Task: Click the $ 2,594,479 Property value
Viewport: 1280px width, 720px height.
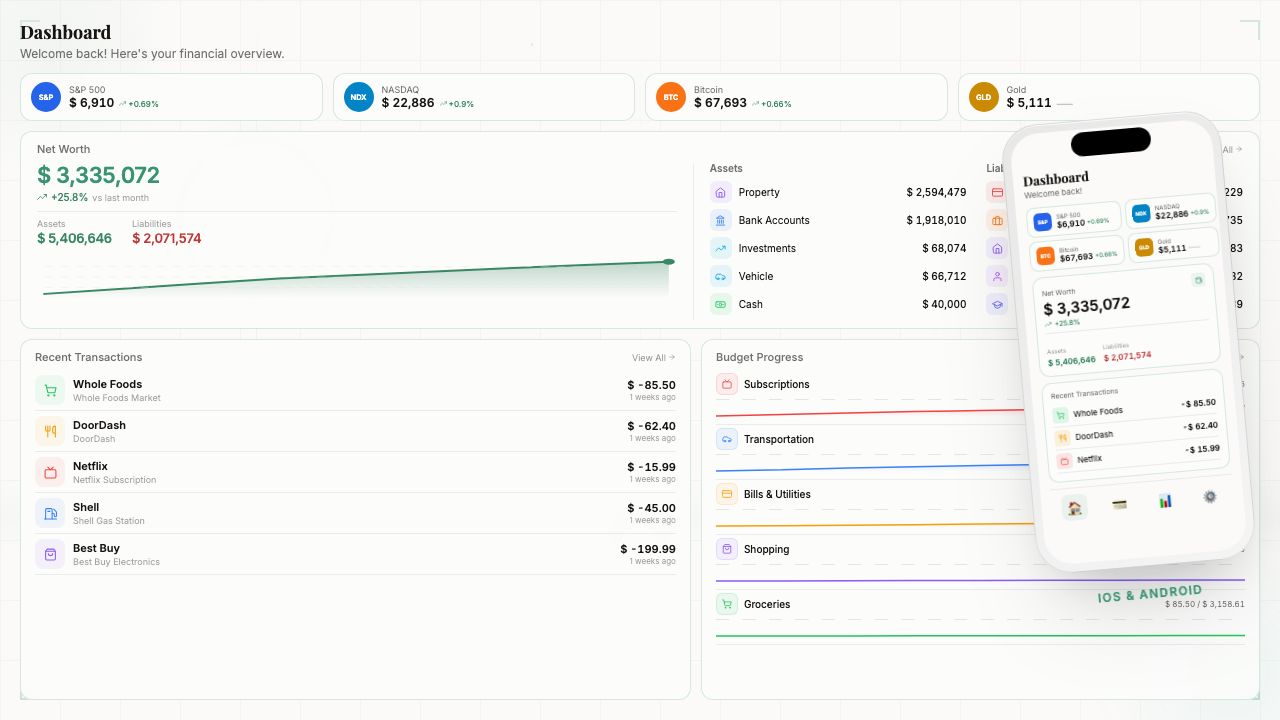Action: (x=936, y=192)
